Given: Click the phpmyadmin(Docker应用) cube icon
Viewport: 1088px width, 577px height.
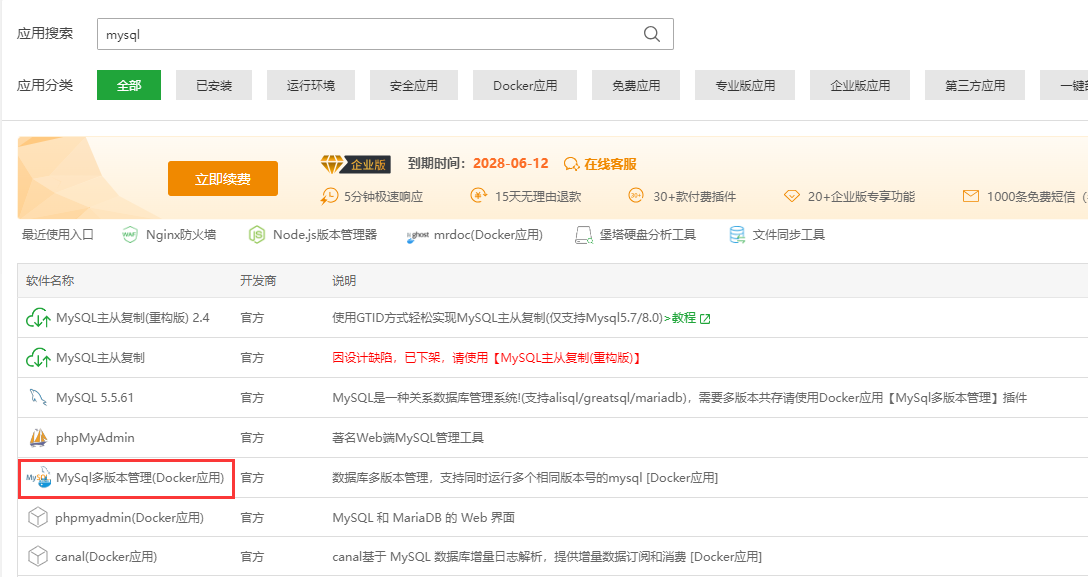Looking at the screenshot, I should tap(37, 517).
